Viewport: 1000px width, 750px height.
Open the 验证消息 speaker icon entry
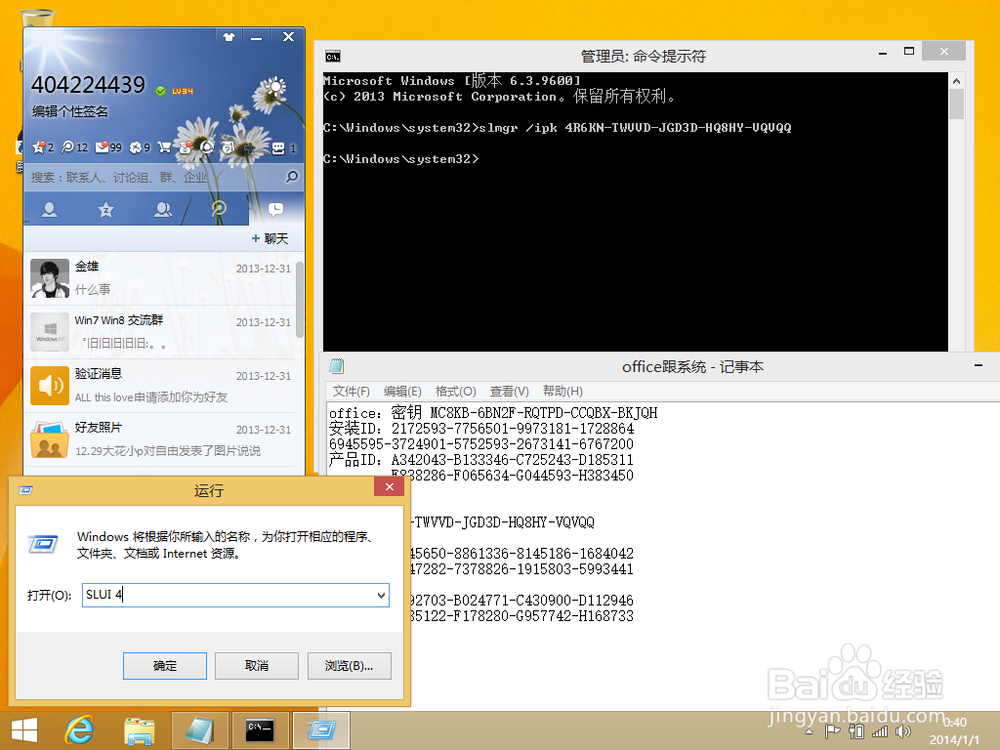(50, 386)
